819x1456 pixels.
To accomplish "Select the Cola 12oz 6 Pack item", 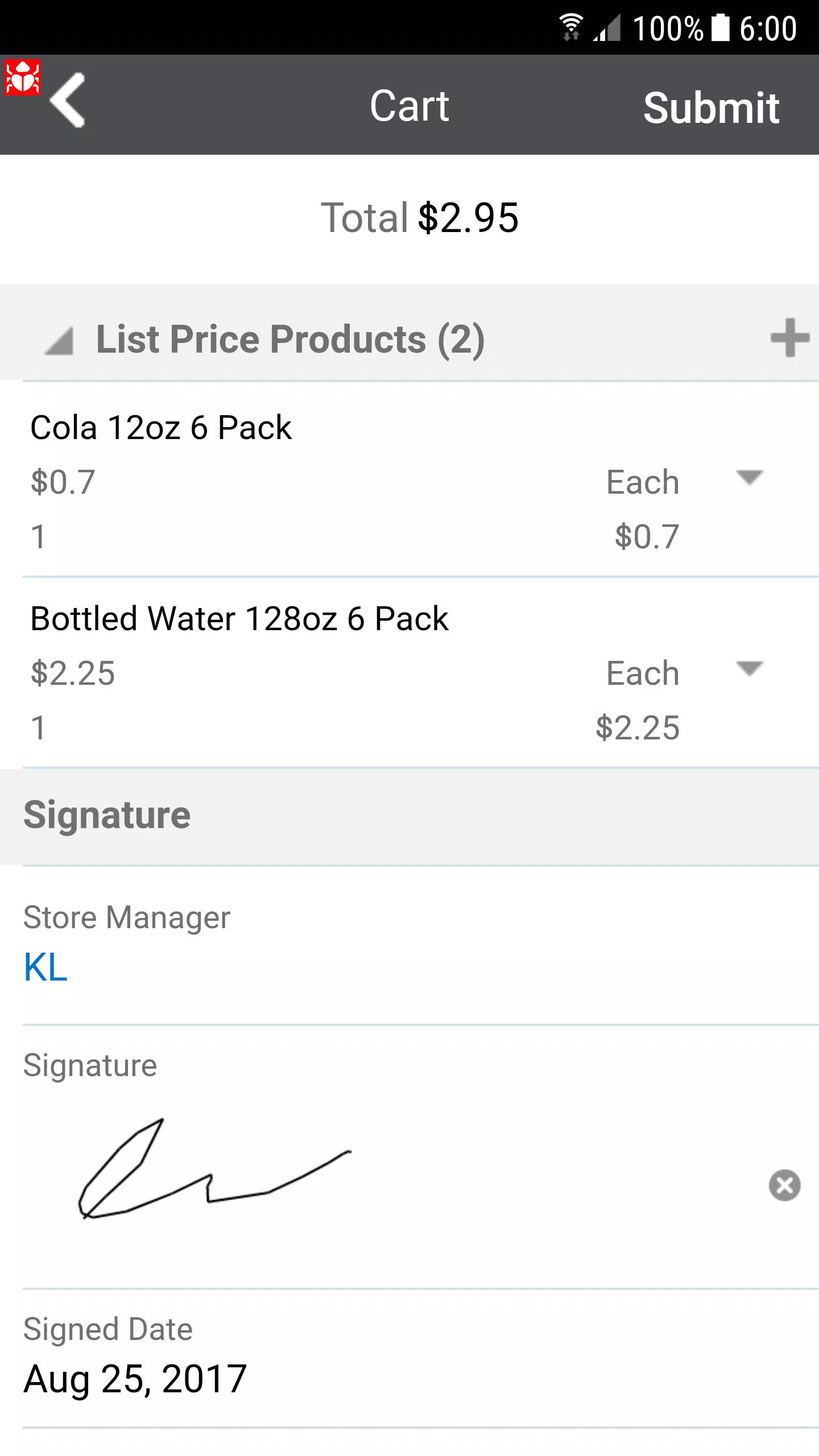I will (161, 428).
